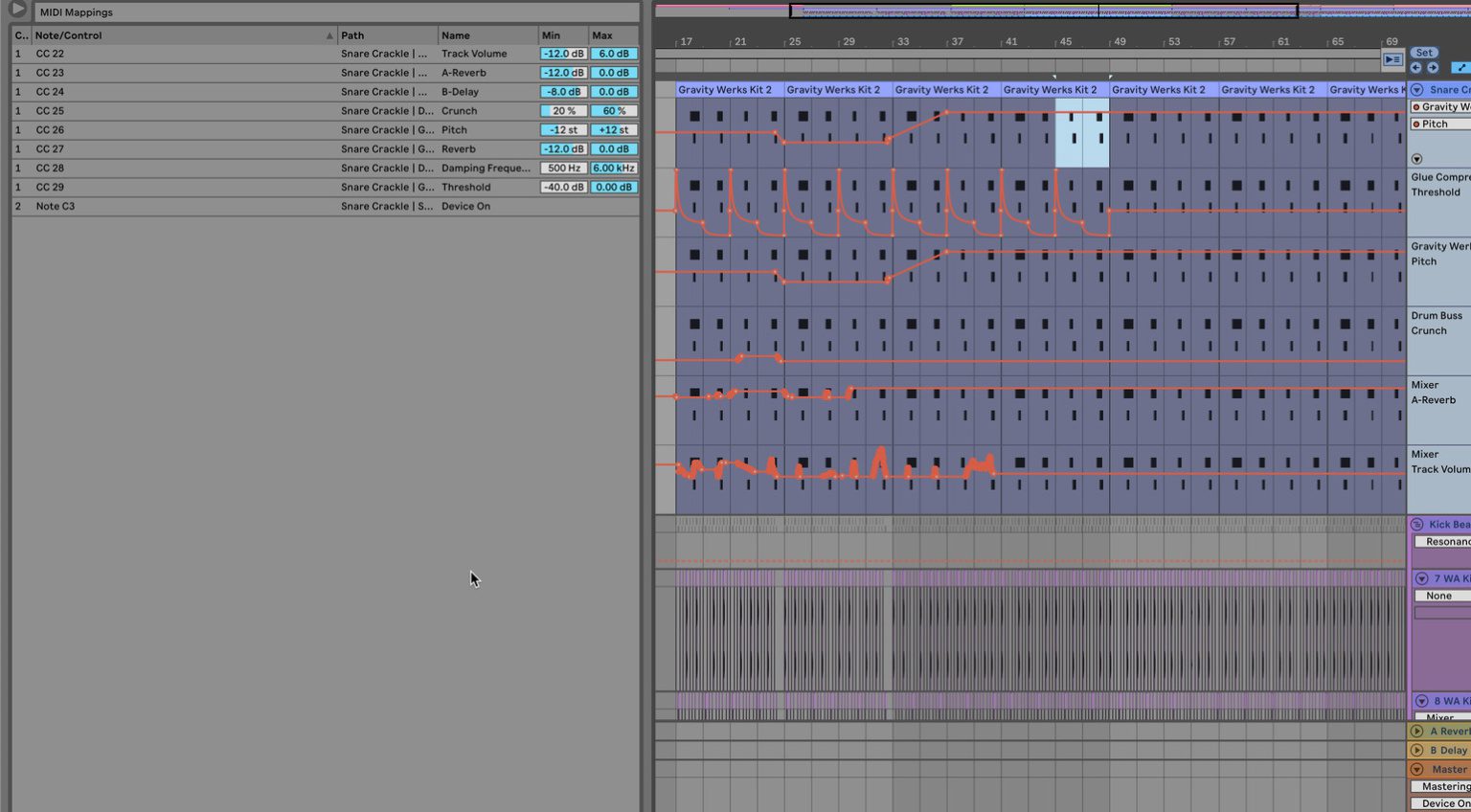
Task: Click the Kick Beat track header icon
Action: pyautogui.click(x=1418, y=524)
